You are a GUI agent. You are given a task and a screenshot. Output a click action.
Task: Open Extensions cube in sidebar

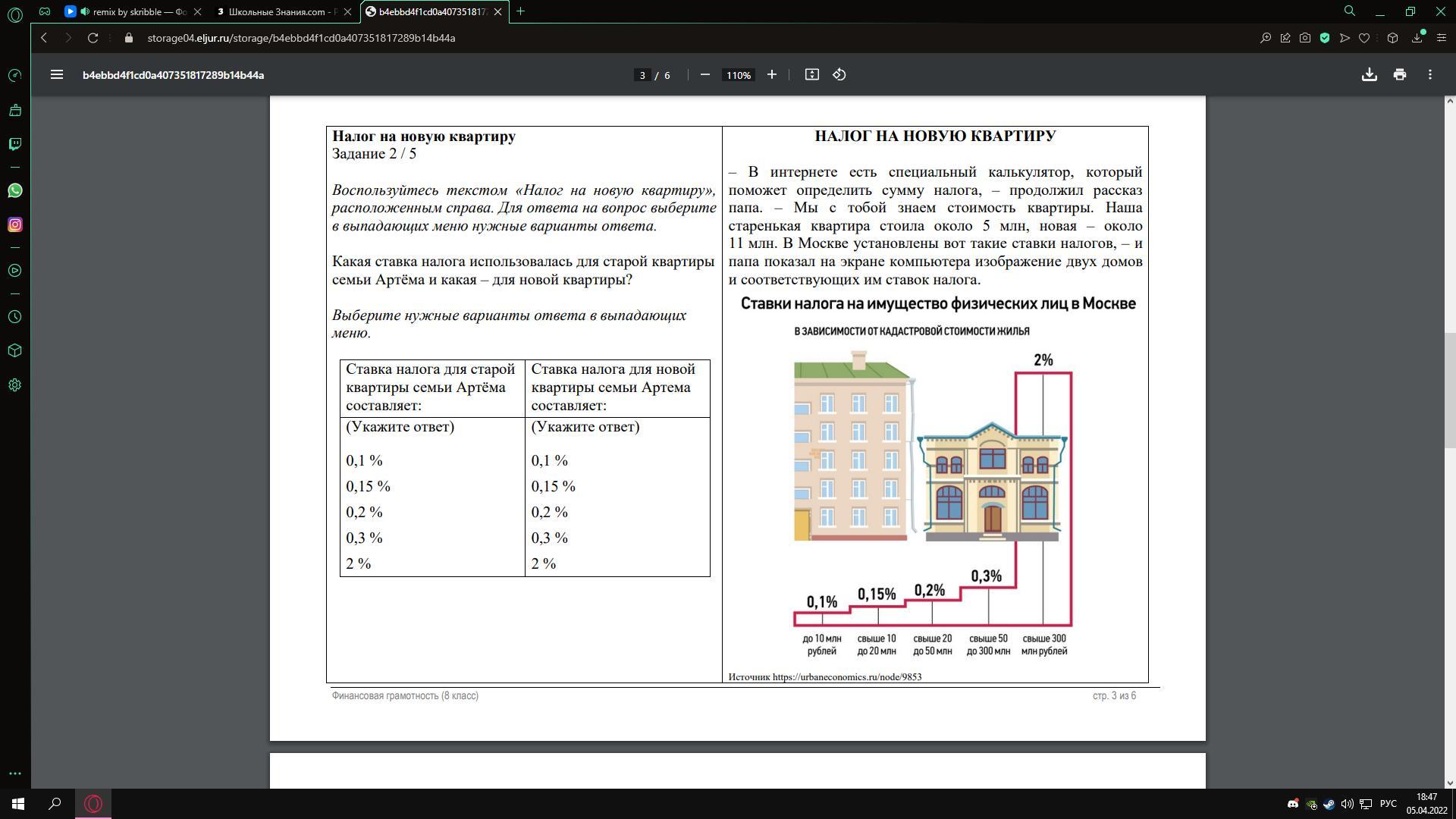(14, 350)
